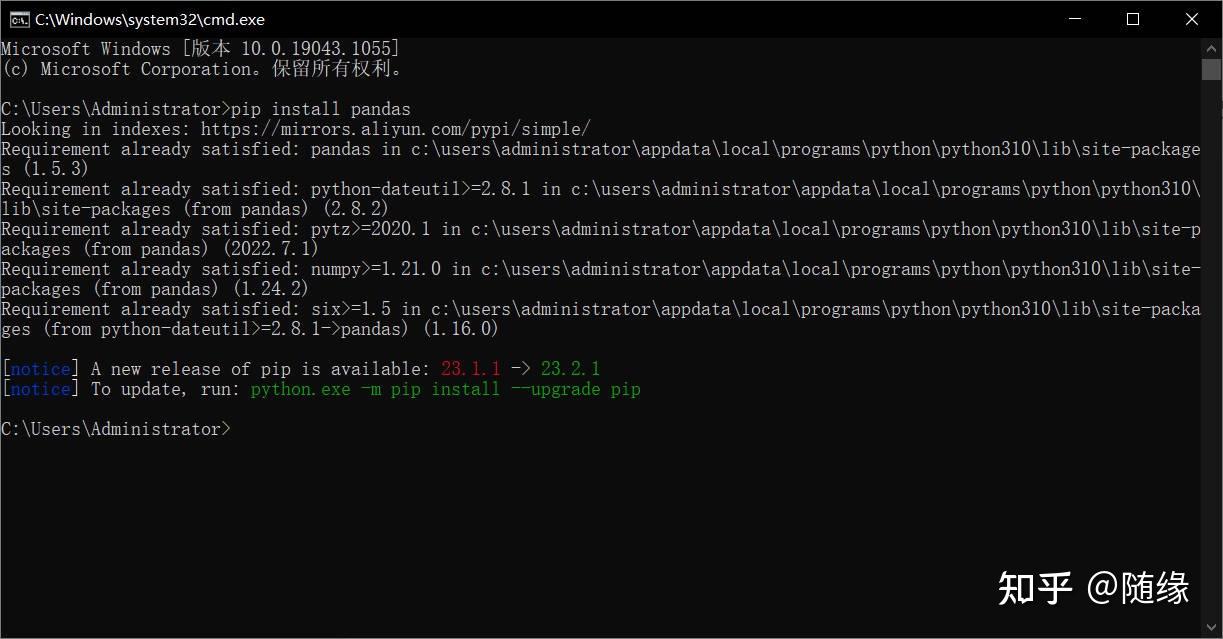Select the blue [notice] label about pip release
The width and height of the screenshot is (1223, 639).
(x=38, y=368)
